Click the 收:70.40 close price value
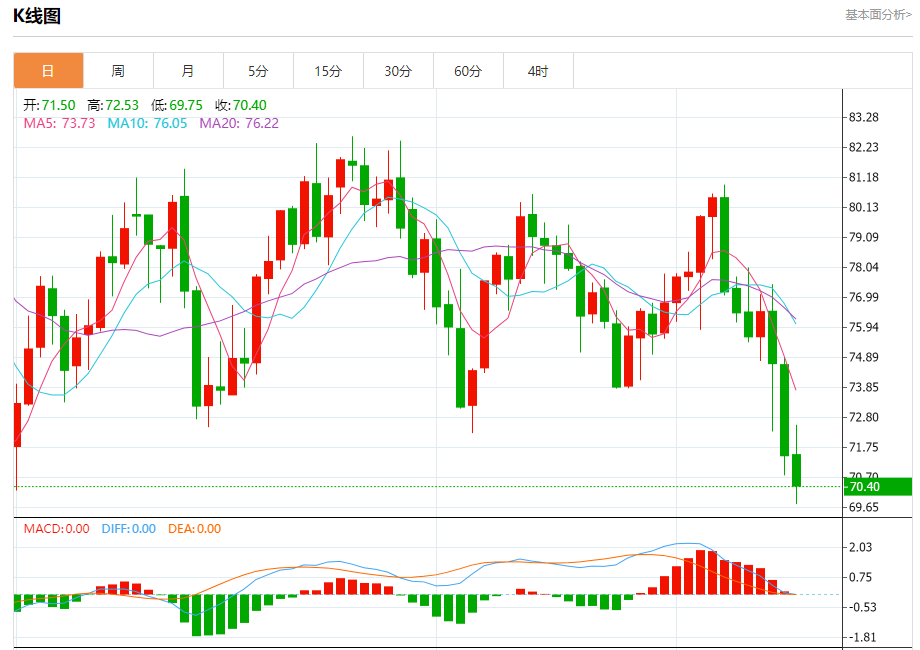Screen dimensions: 920x650 click(241, 105)
